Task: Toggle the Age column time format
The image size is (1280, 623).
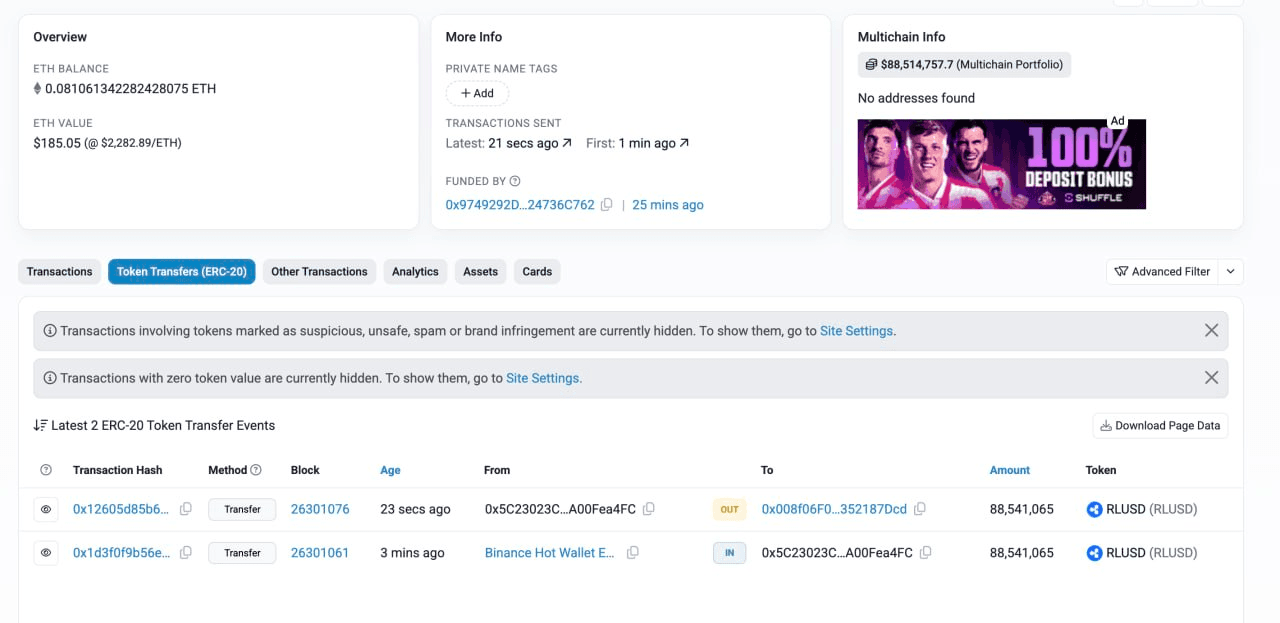Action: pyautogui.click(x=390, y=470)
